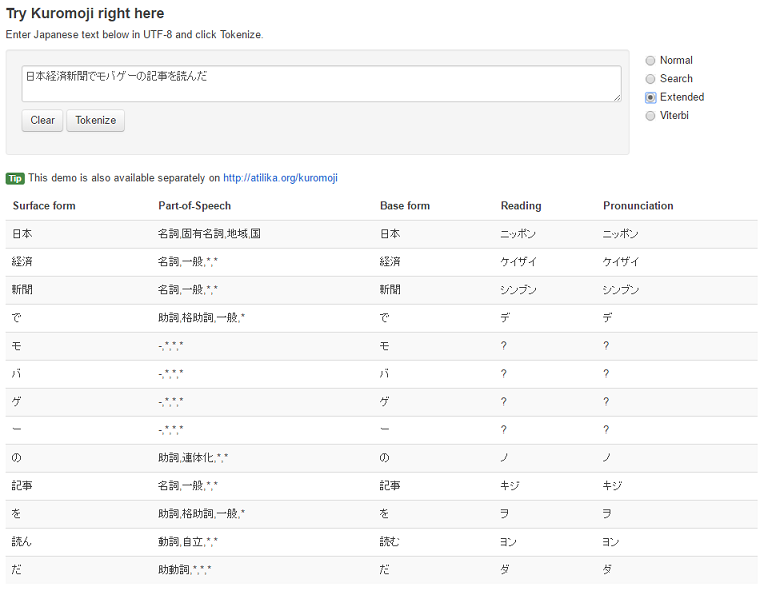Click the Tokenize button

coord(95,120)
